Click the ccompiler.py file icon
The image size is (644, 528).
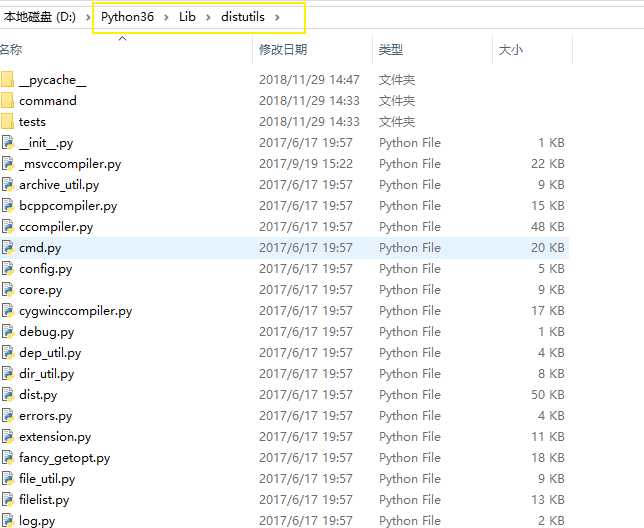pyautogui.click(x=7, y=226)
